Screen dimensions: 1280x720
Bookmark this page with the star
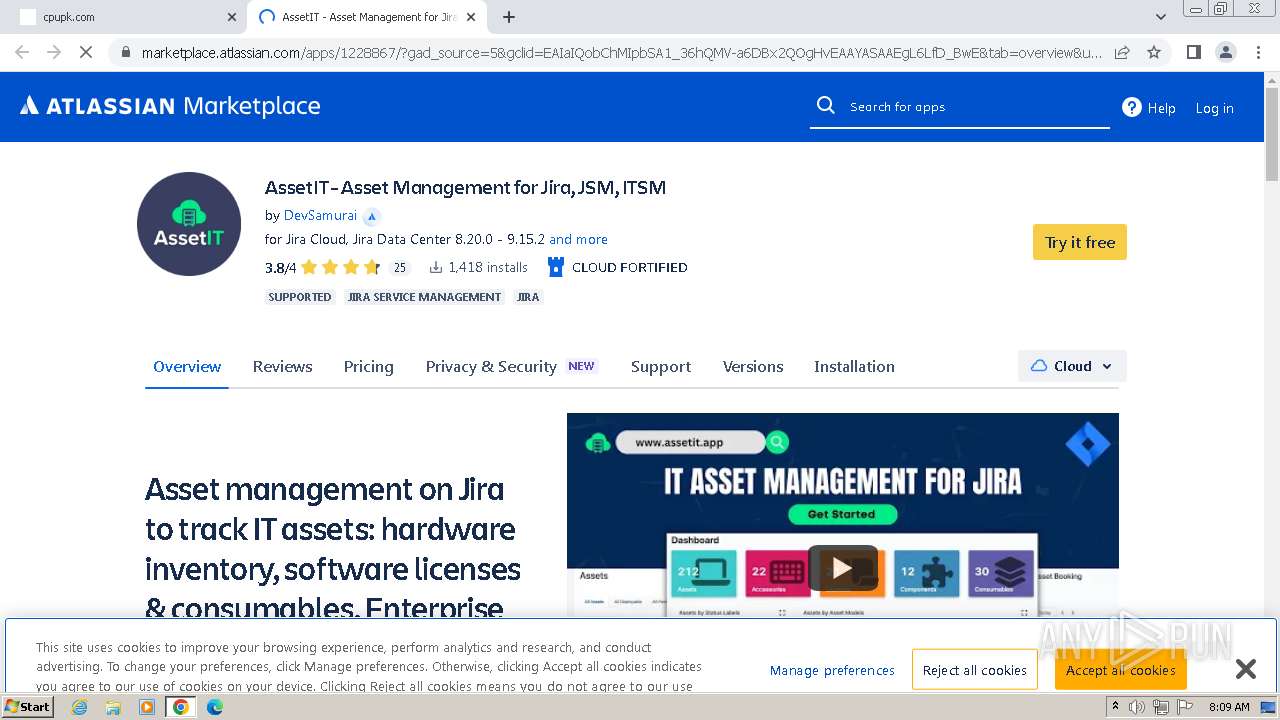1154,52
